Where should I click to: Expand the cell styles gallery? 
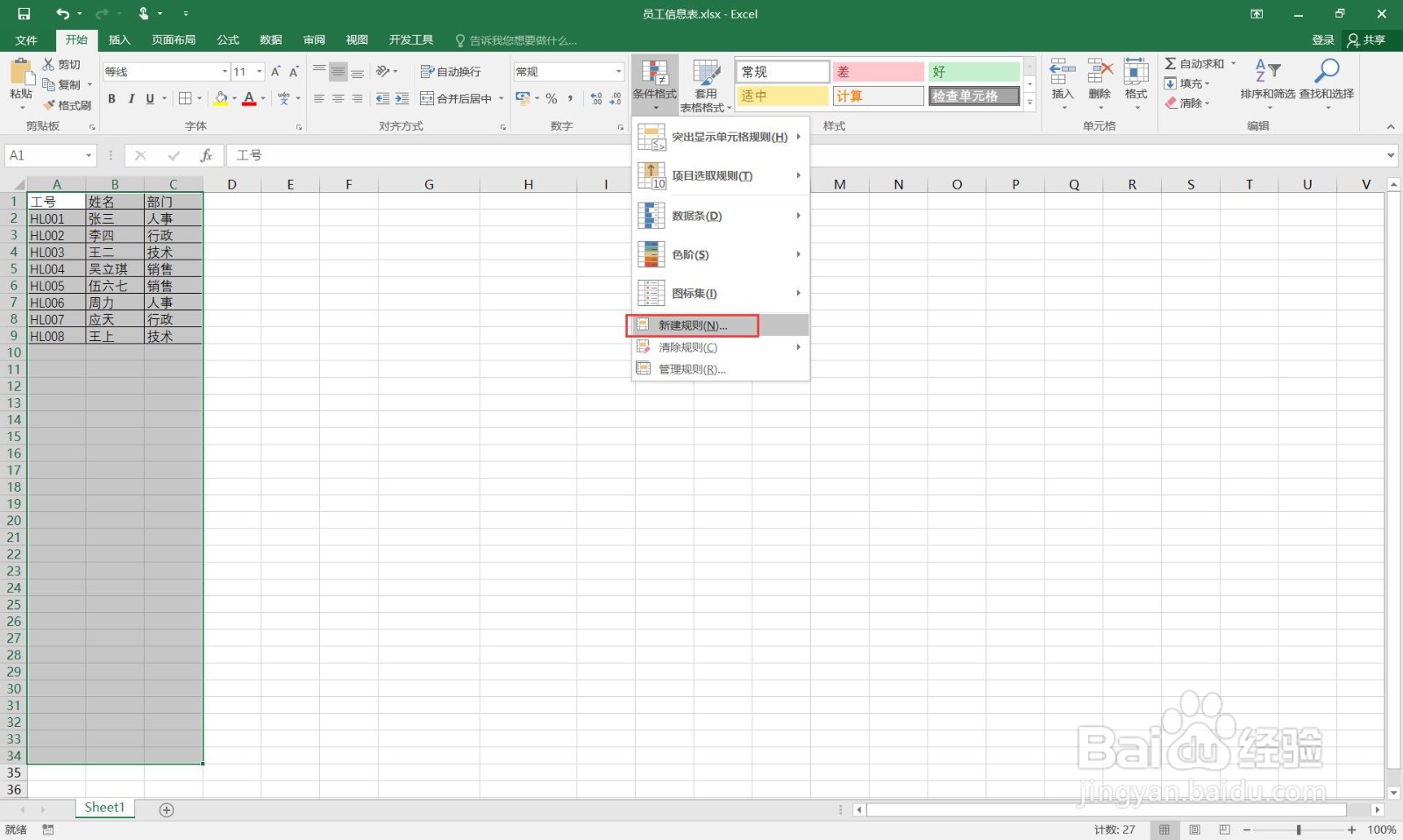(1030, 103)
